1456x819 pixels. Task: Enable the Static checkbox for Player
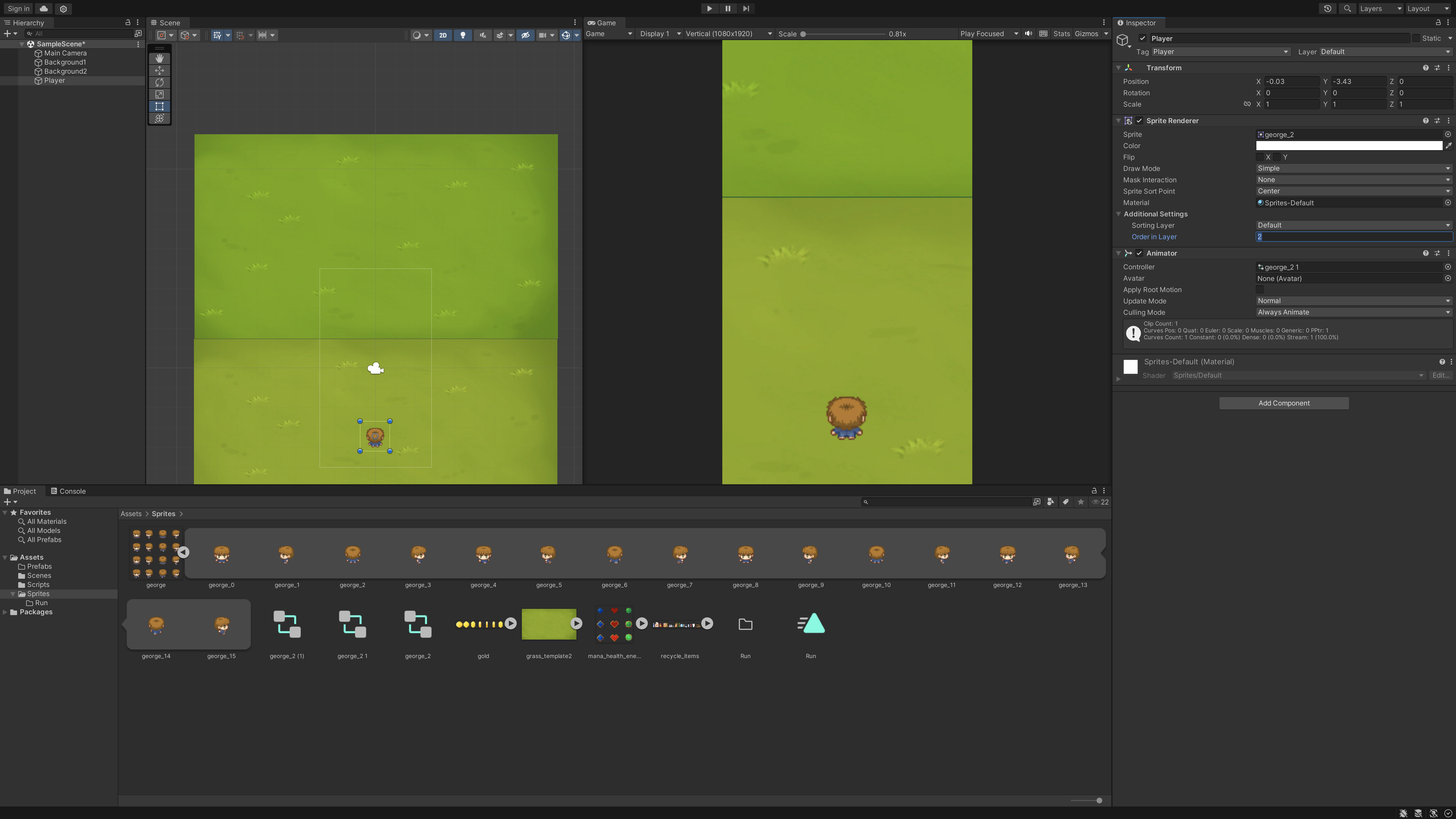coord(1416,38)
